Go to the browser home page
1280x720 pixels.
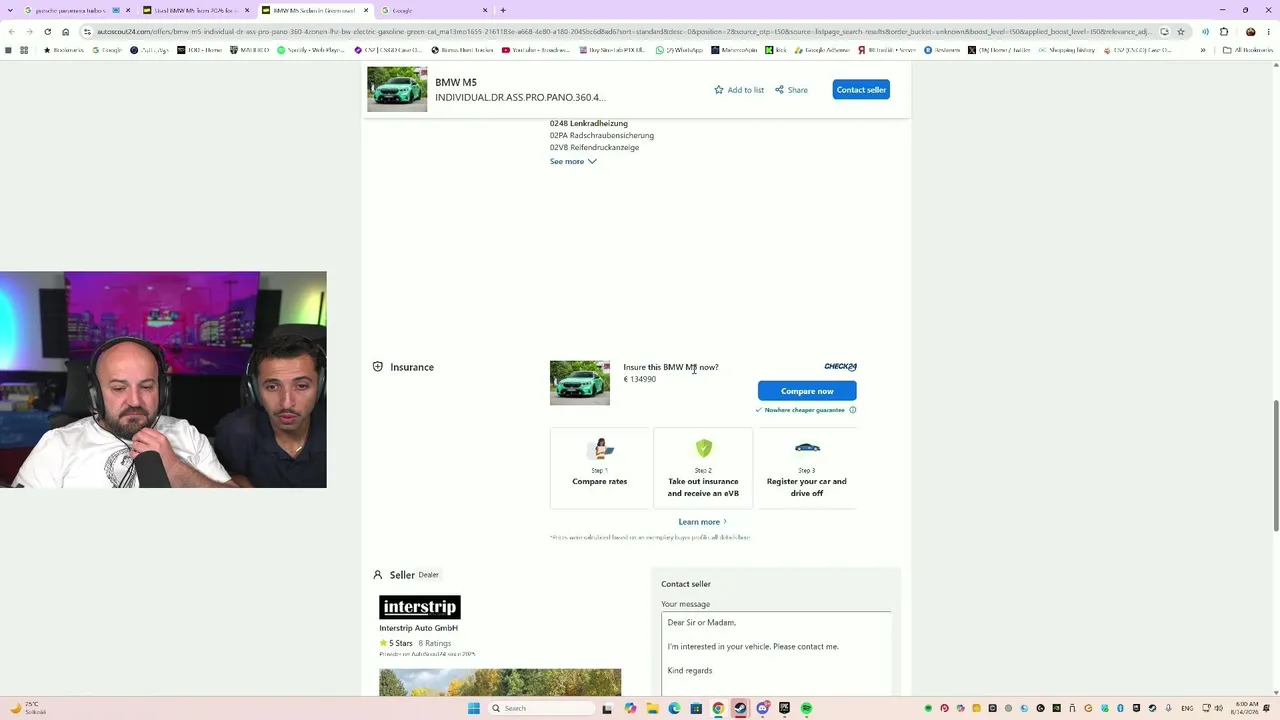pyautogui.click(x=66, y=31)
